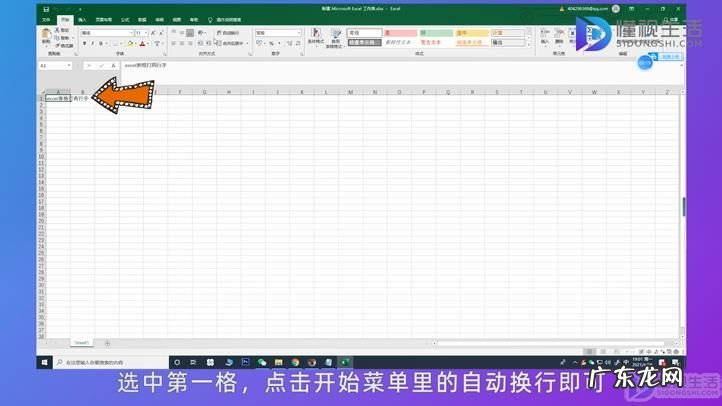Open the View ribbon tab
Screen dimensions: 722x406
[x=177, y=20]
